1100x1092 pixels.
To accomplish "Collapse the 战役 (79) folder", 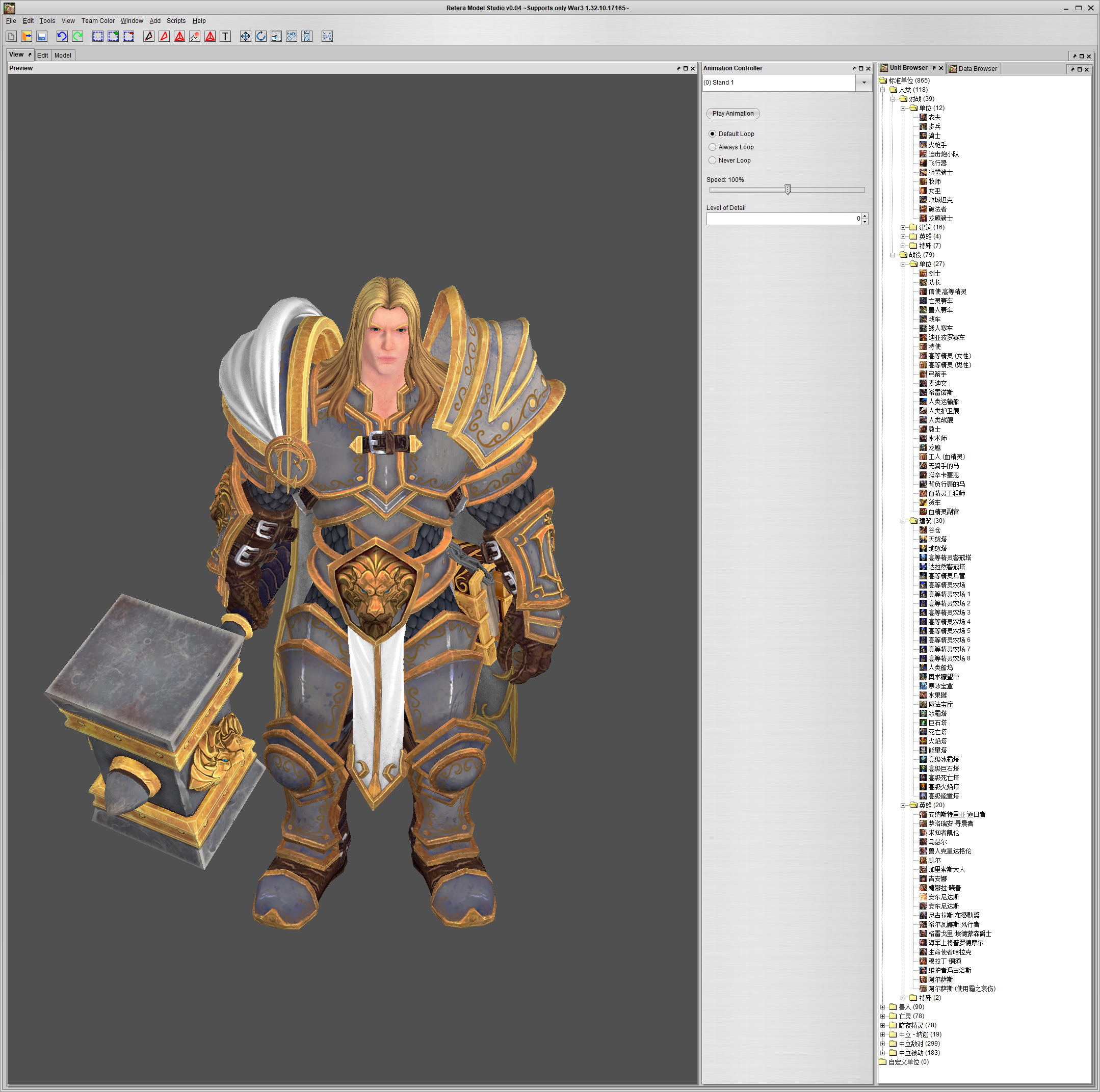I will click(893, 255).
